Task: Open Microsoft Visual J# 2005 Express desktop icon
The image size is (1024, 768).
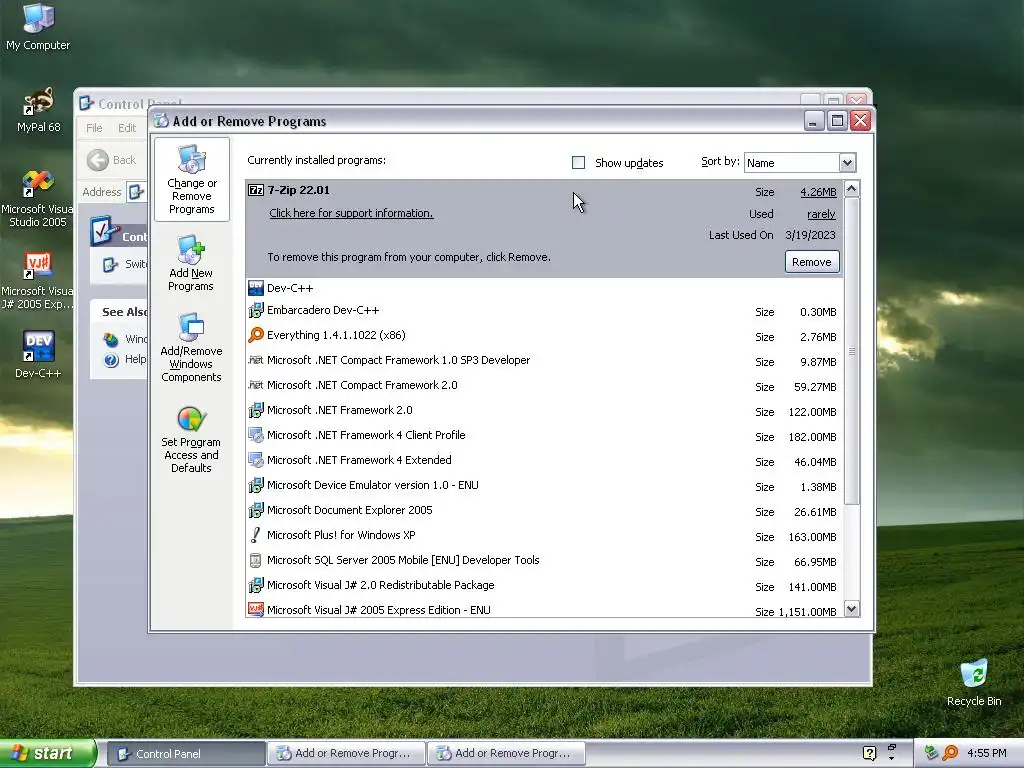Action: (x=38, y=266)
